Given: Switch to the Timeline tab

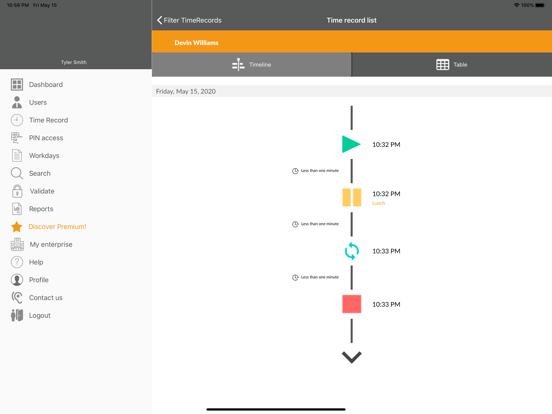Looking at the screenshot, I should pos(251,64).
